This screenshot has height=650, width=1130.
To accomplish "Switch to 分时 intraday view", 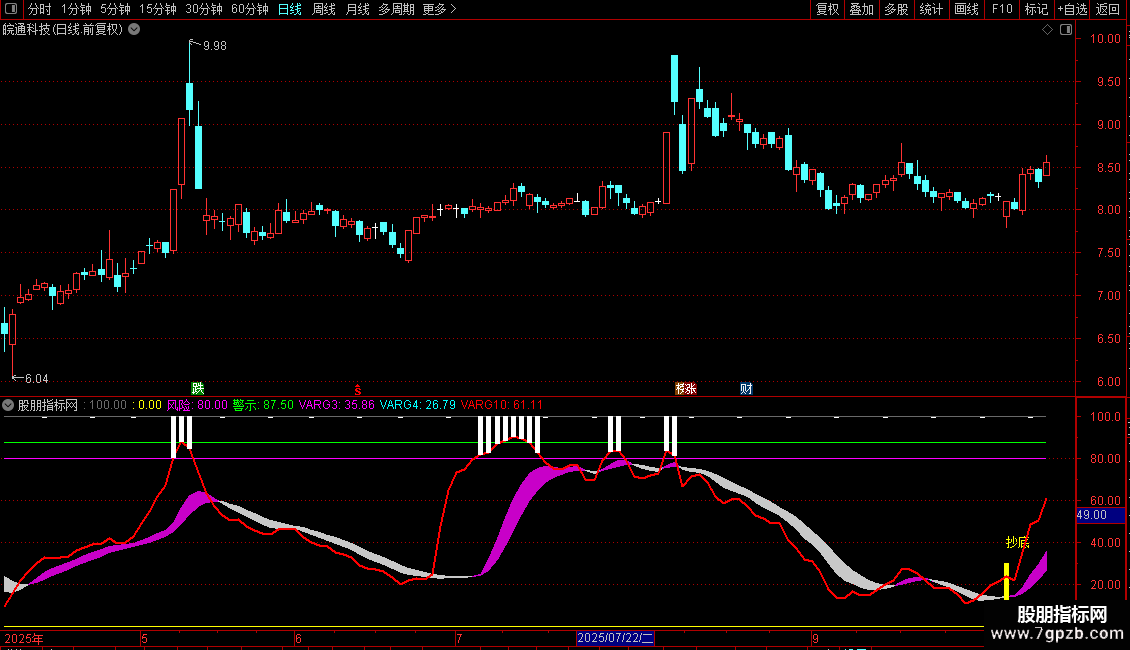I will (x=39, y=9).
